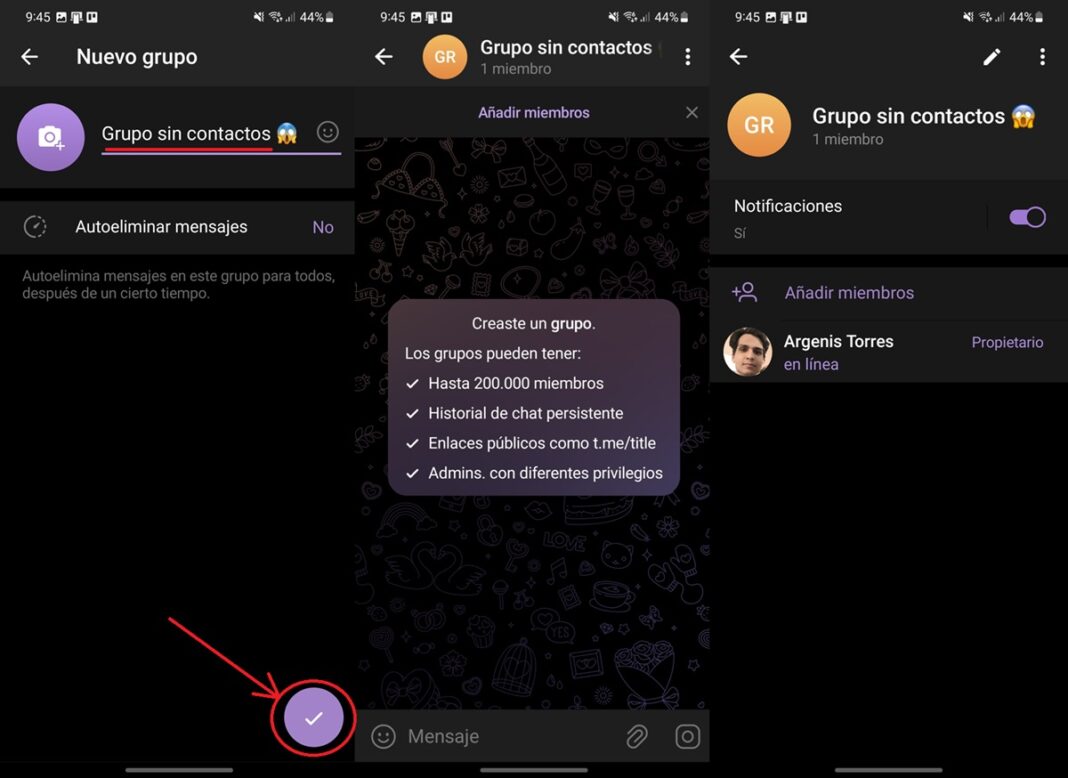
Task: Go back from the group chat screen
Action: coord(384,57)
